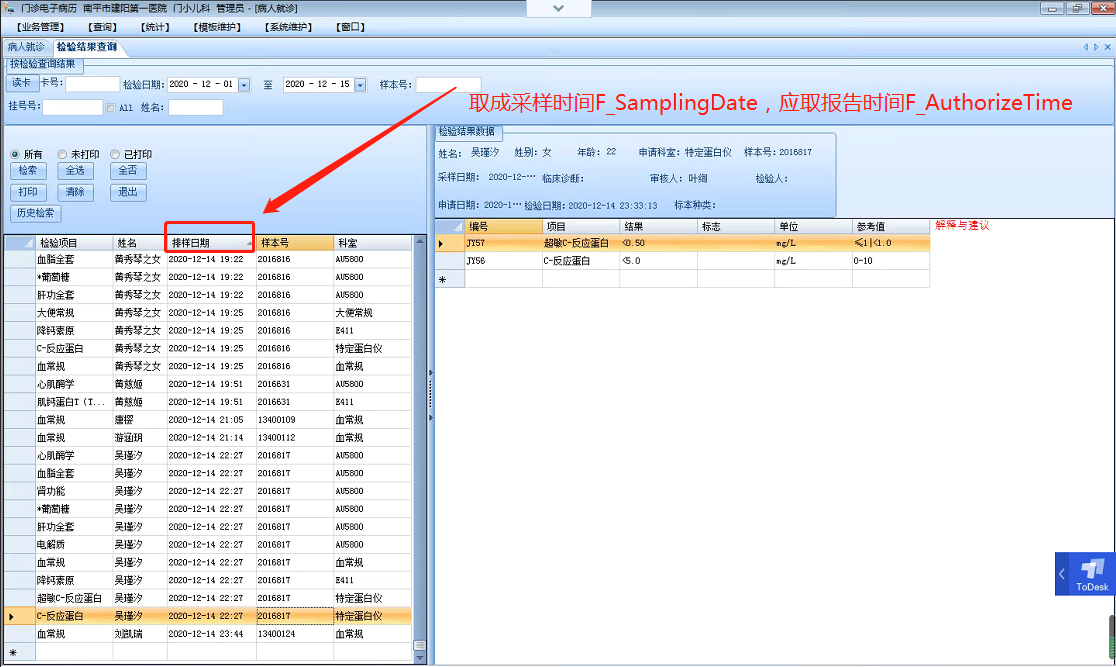Open the start date 2020-12-01 dropdown
The height and width of the screenshot is (667, 1116).
(243, 85)
